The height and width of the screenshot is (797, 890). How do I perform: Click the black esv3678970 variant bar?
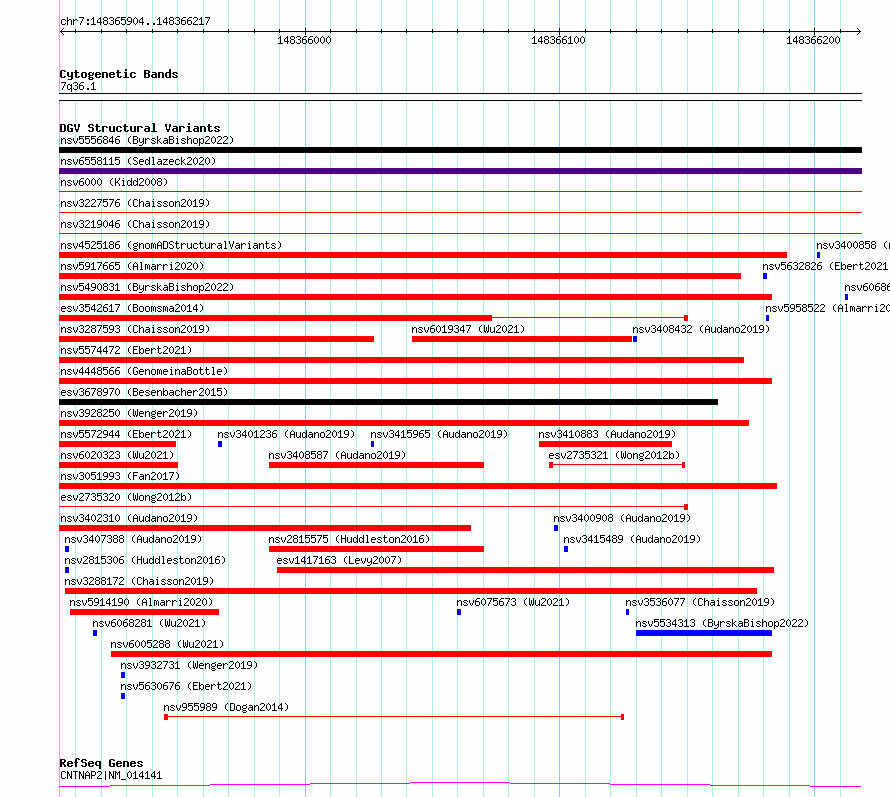pos(388,402)
